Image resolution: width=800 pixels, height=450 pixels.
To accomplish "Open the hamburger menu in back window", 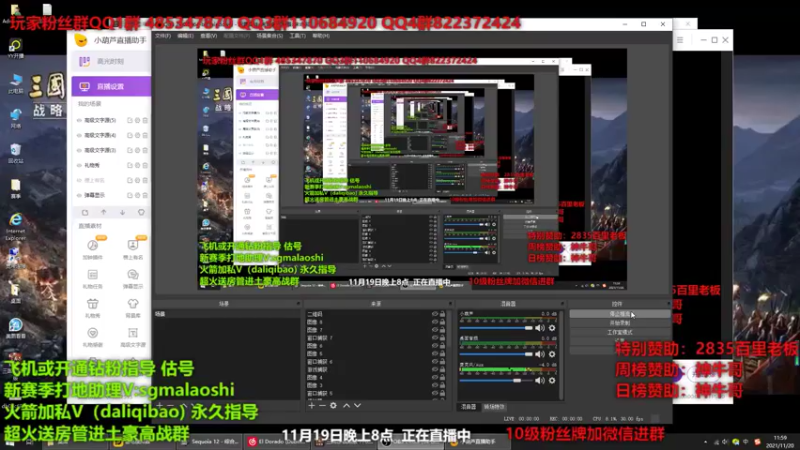I will coord(680,40).
